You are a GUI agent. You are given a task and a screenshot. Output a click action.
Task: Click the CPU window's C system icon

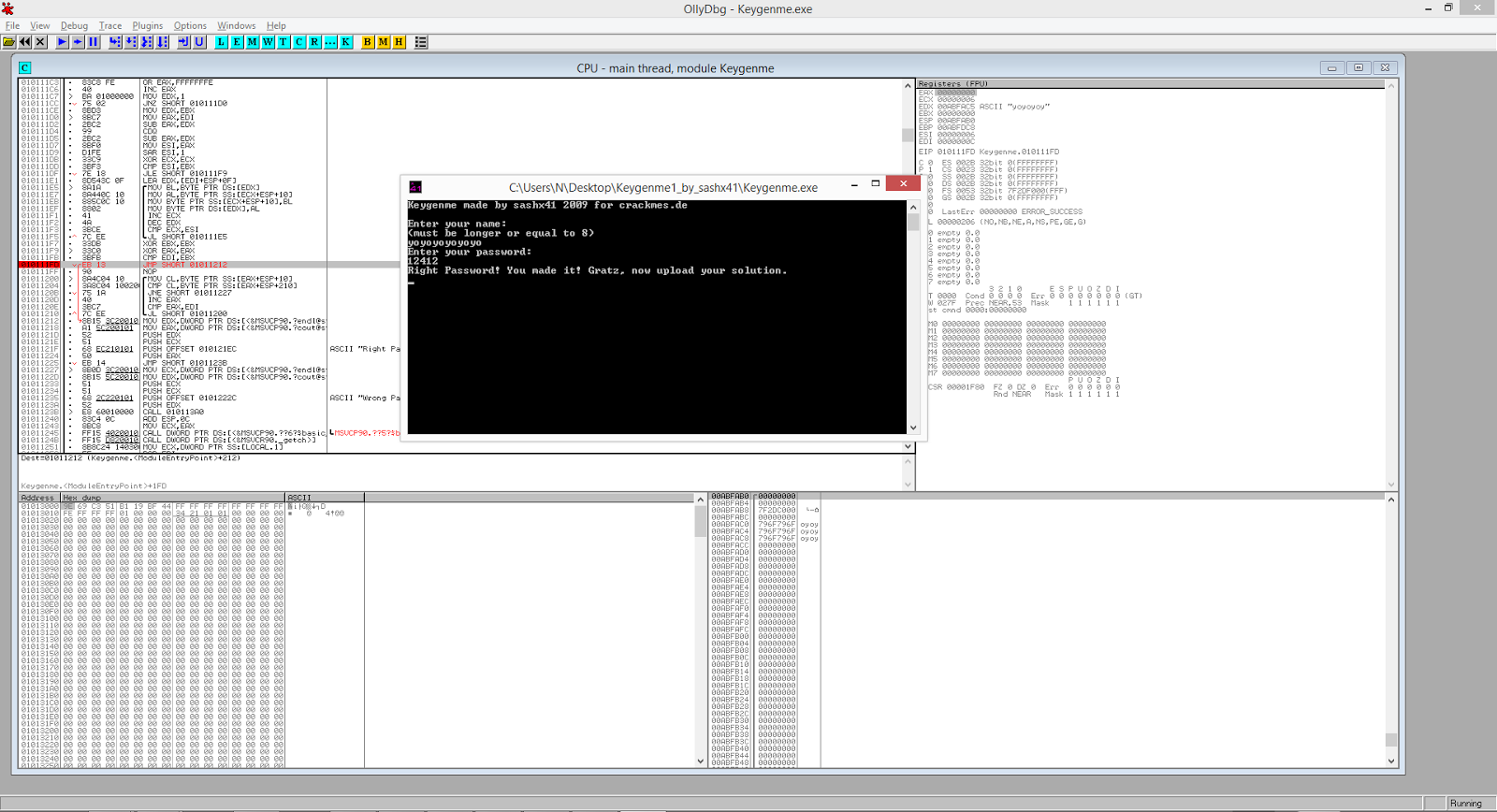(x=25, y=67)
